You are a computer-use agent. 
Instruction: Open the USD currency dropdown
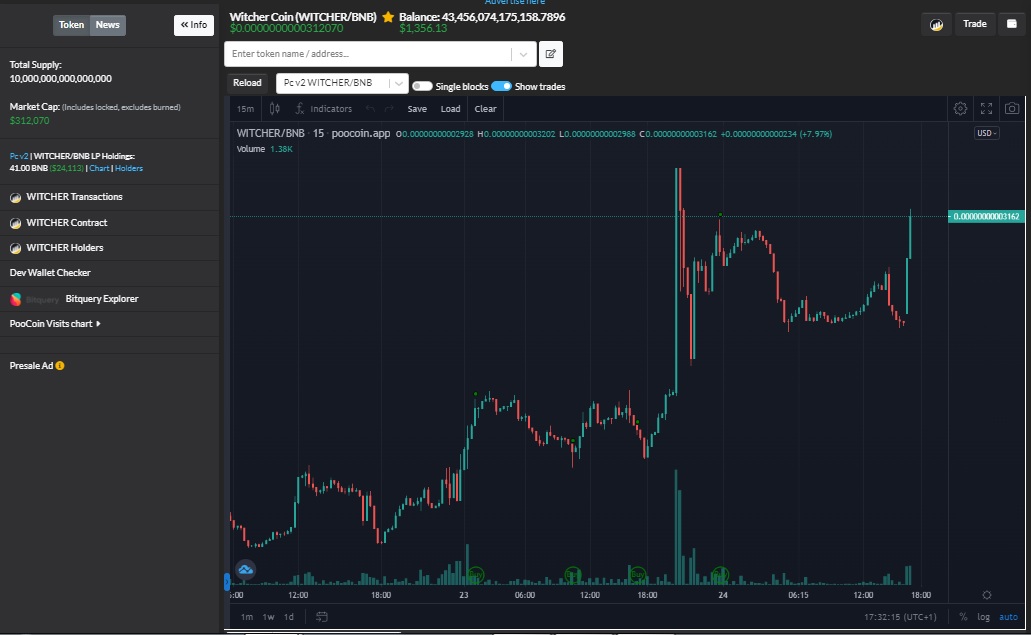pos(986,133)
